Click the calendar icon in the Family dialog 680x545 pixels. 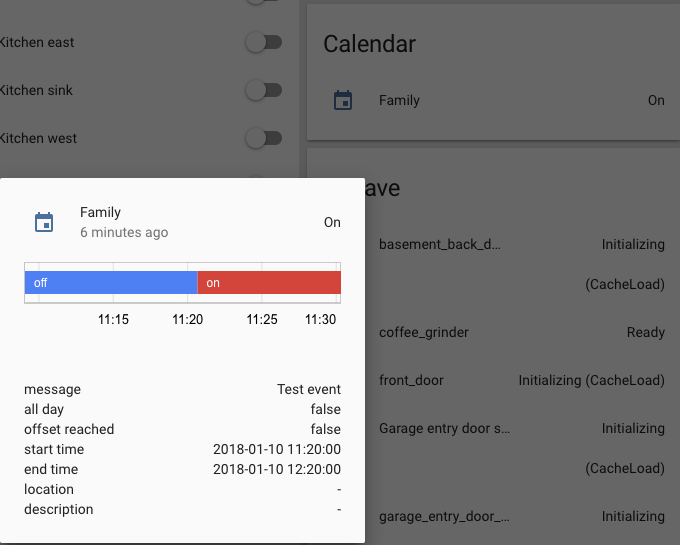pos(44,222)
